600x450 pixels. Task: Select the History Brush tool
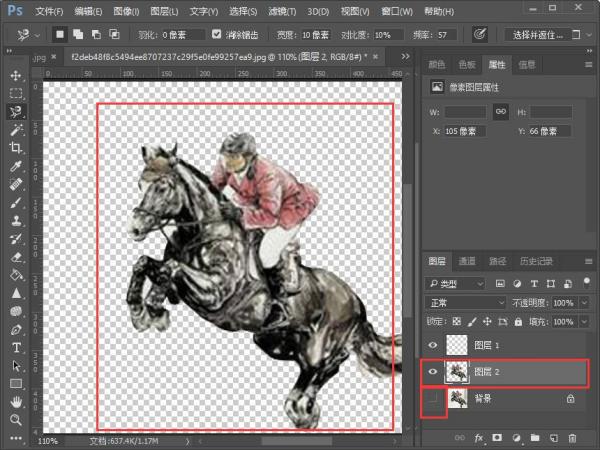point(16,239)
